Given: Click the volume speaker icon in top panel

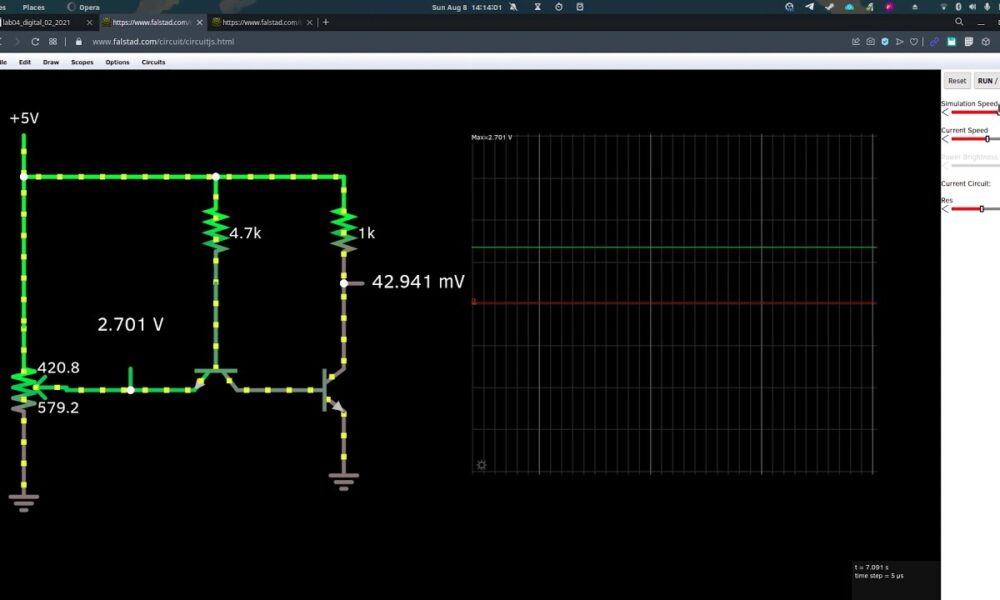Looking at the screenshot, I should (974, 7).
